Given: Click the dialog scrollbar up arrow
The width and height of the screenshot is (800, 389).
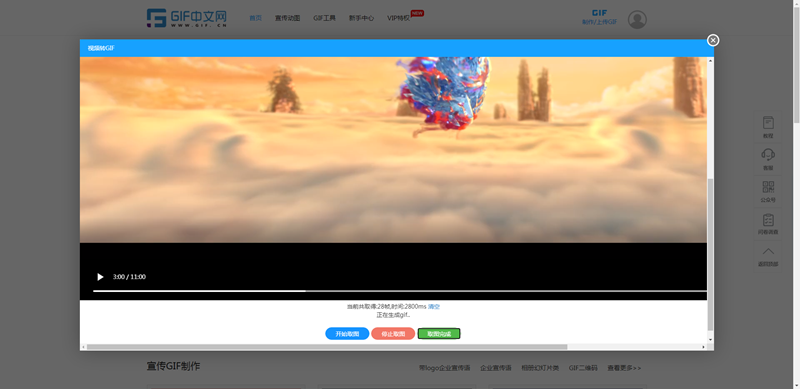Looking at the screenshot, I should click(x=711, y=60).
